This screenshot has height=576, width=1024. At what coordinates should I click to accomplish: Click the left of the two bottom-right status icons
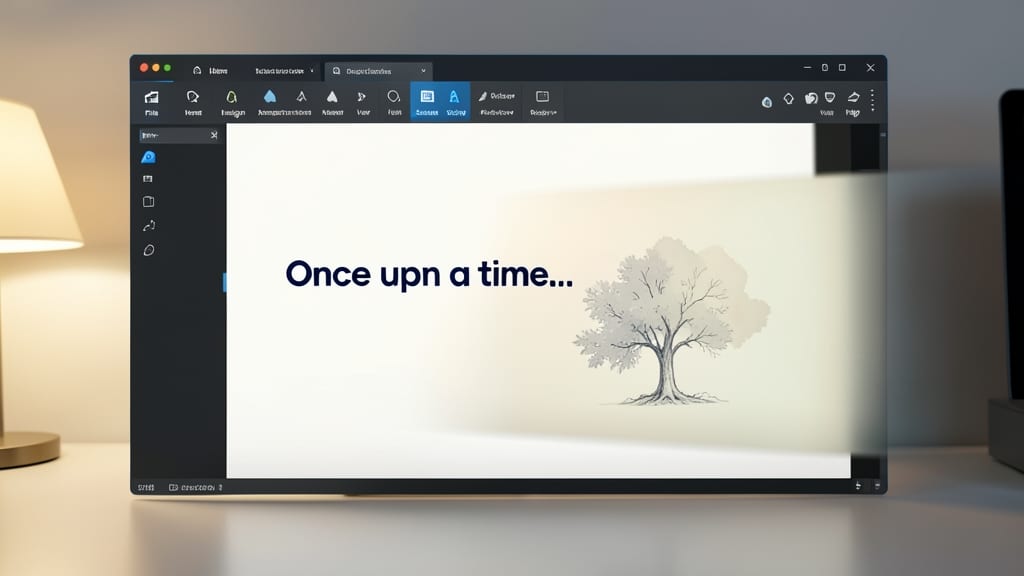click(858, 486)
